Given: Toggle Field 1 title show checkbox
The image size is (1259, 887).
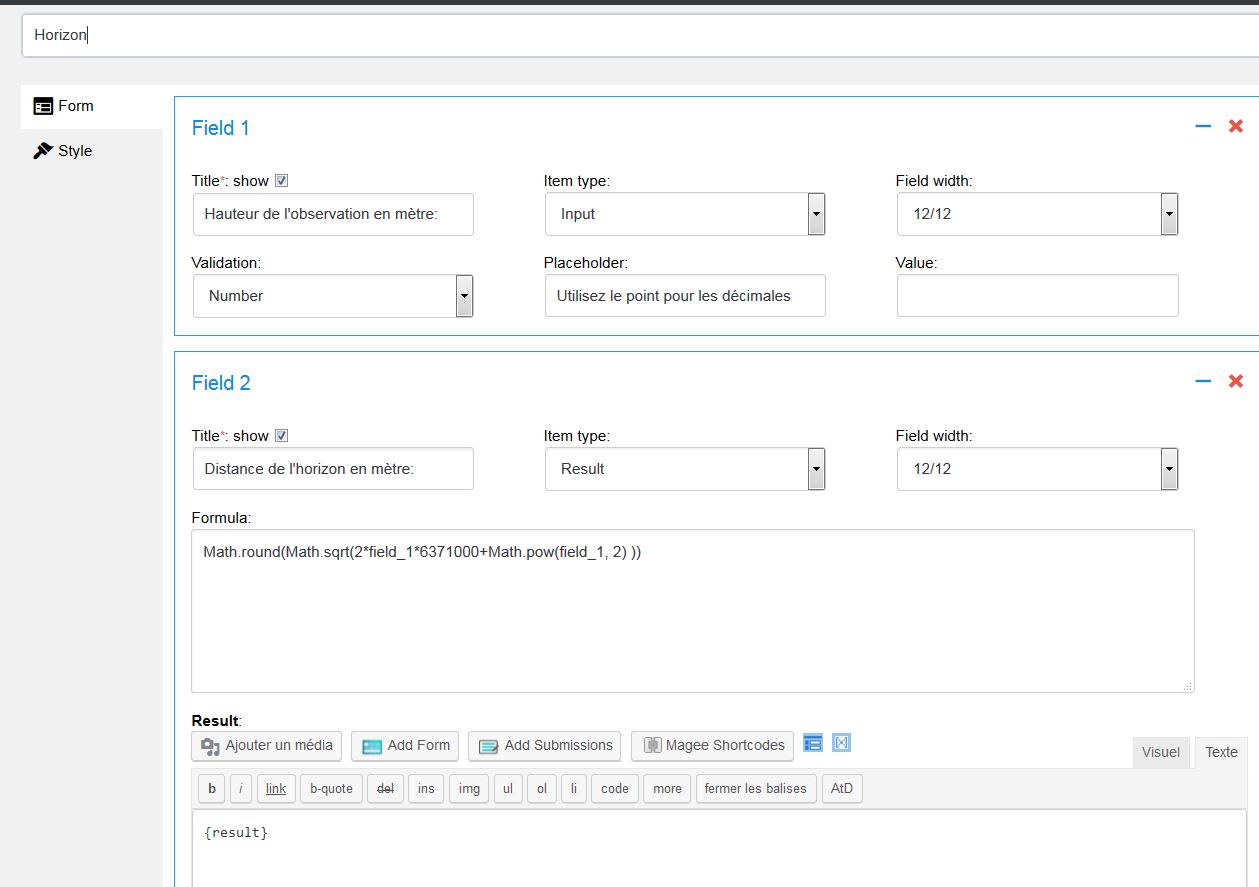Looking at the screenshot, I should coord(281,181).
